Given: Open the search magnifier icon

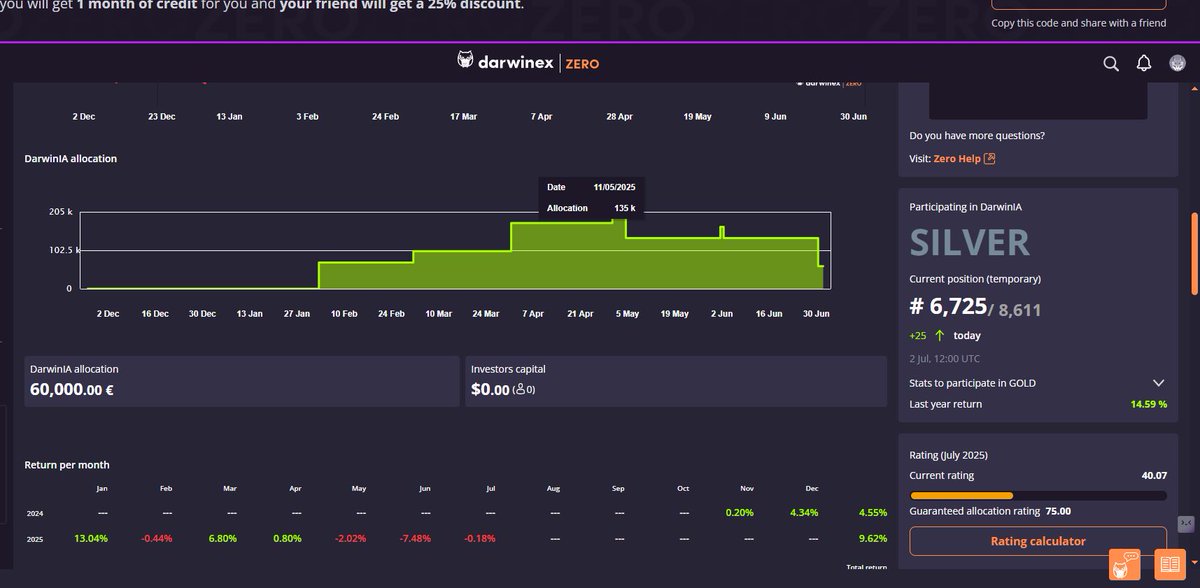Looking at the screenshot, I should [x=1111, y=64].
